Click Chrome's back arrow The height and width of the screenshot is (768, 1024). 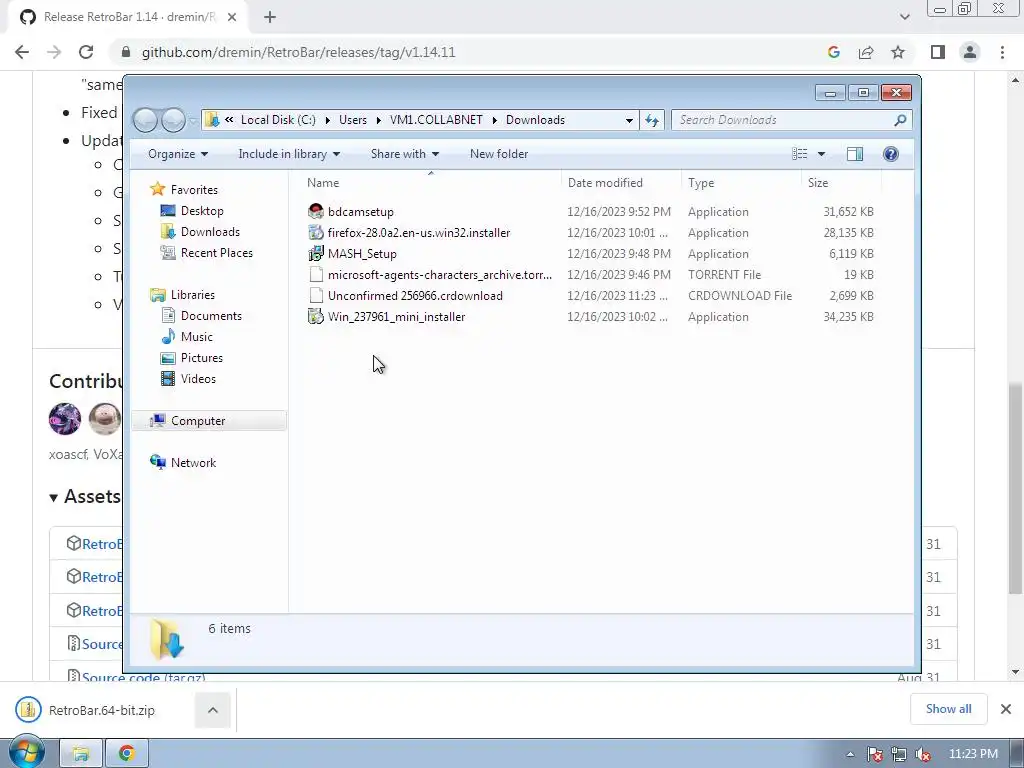22,52
